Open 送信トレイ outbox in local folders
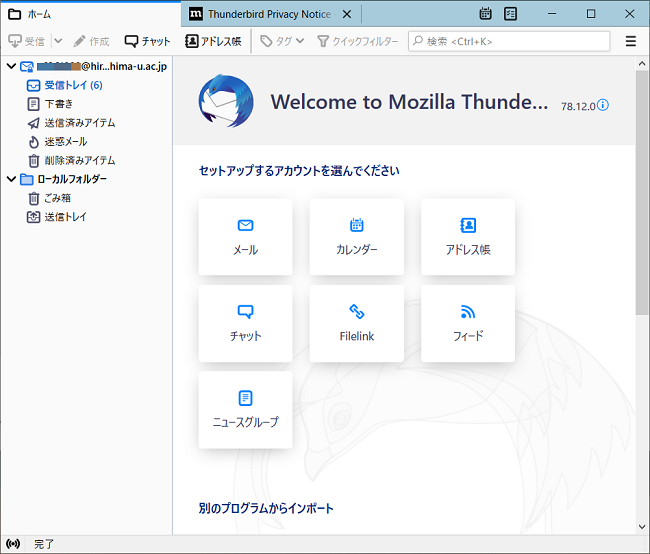 coord(57,217)
